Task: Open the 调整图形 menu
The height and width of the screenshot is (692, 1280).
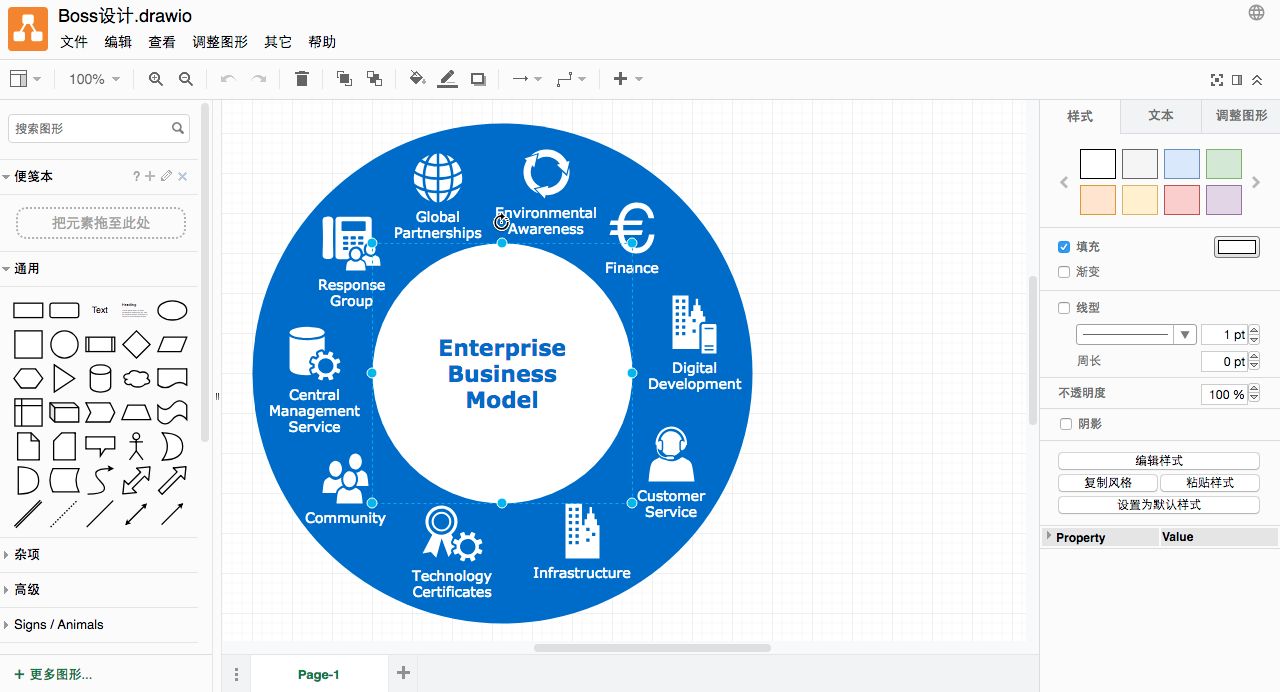Action: click(x=220, y=42)
